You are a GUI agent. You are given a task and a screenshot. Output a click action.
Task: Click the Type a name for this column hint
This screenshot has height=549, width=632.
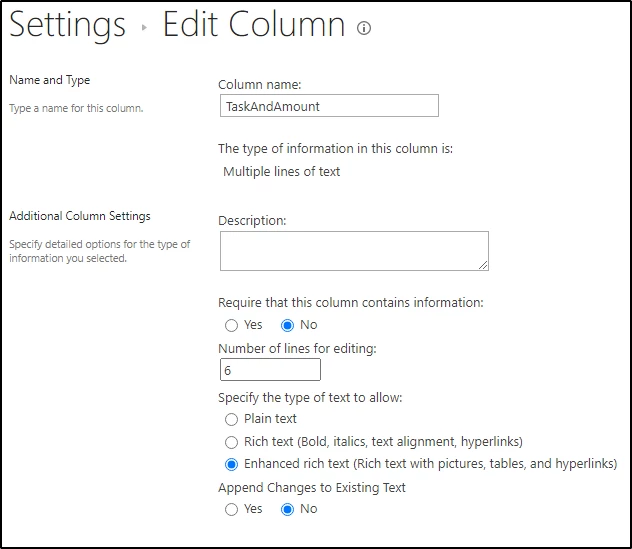(76, 108)
